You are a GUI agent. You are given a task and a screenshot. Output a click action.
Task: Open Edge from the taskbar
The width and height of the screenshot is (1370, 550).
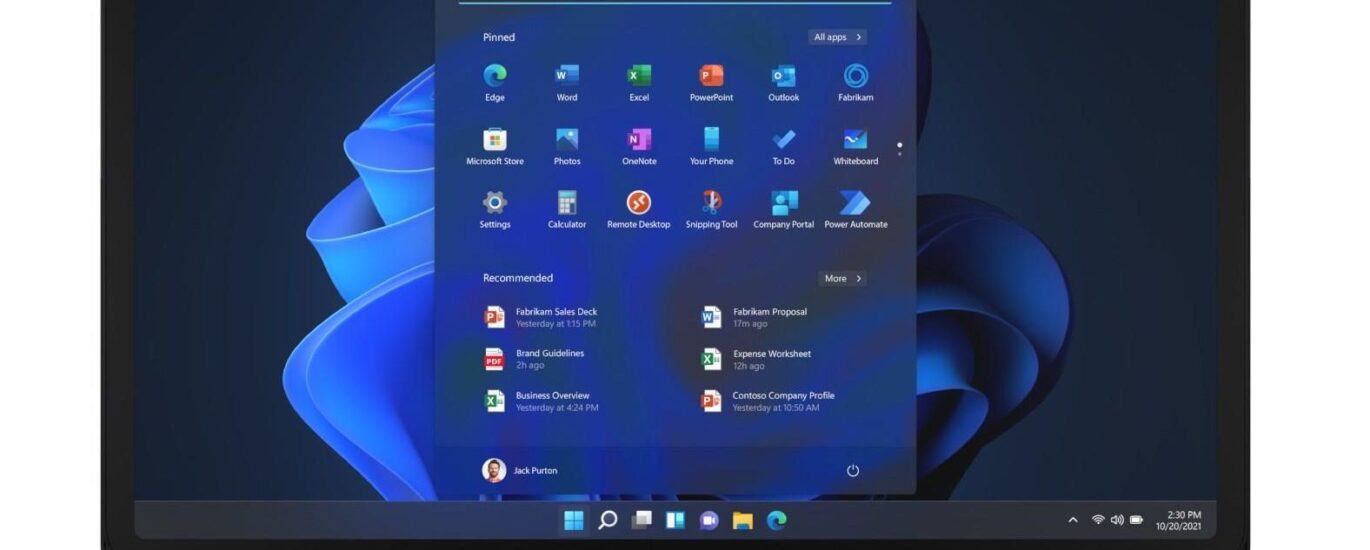(776, 520)
